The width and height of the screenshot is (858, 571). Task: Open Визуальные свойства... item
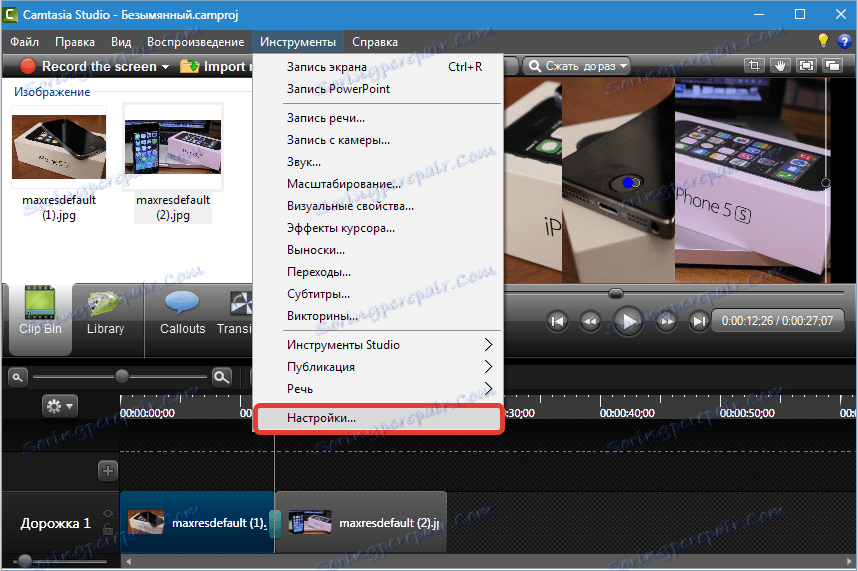[378, 206]
